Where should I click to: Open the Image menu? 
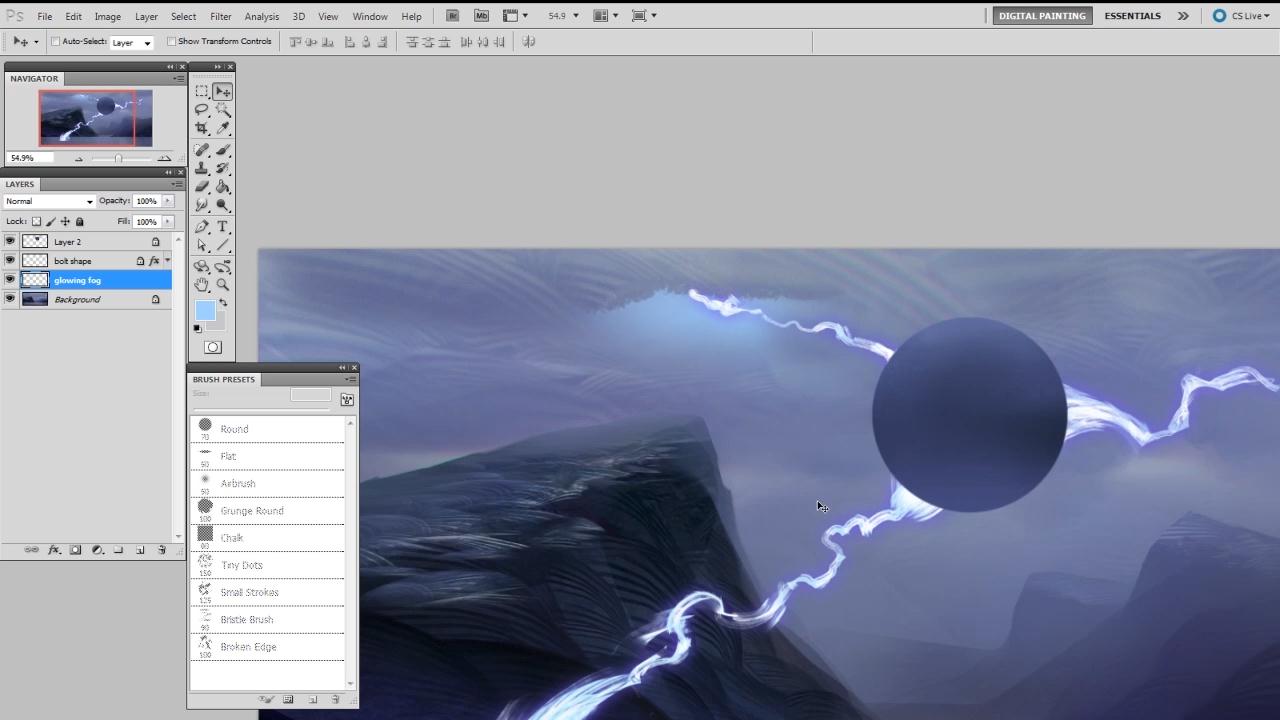pos(108,17)
